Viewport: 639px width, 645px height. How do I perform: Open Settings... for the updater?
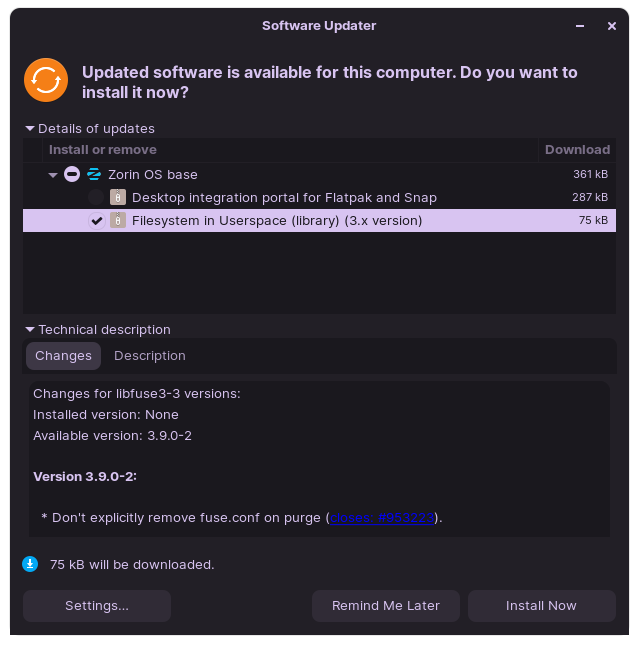click(97, 606)
